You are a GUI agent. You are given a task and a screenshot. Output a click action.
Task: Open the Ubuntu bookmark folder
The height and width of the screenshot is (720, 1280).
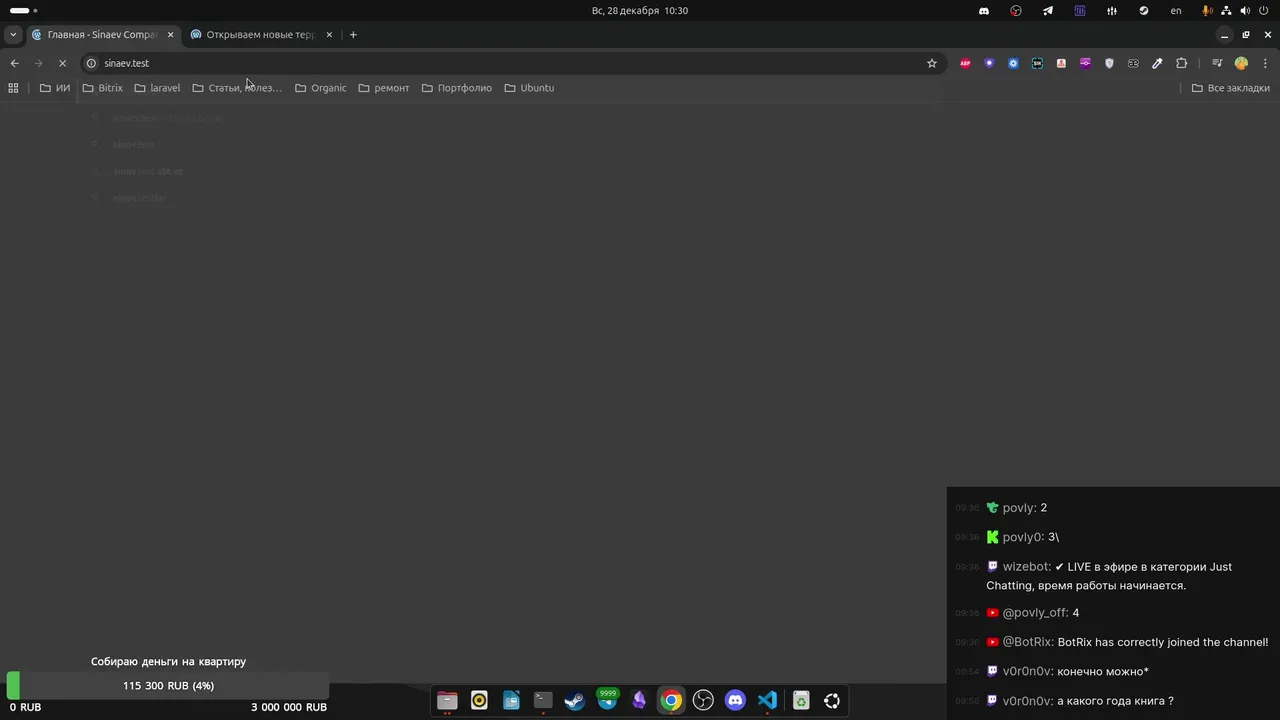[529, 88]
